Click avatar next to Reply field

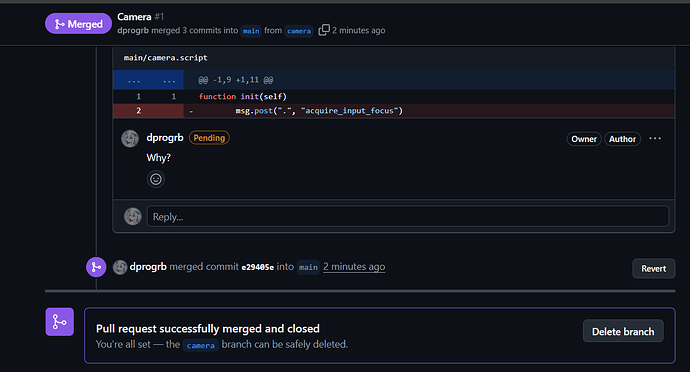(132, 216)
